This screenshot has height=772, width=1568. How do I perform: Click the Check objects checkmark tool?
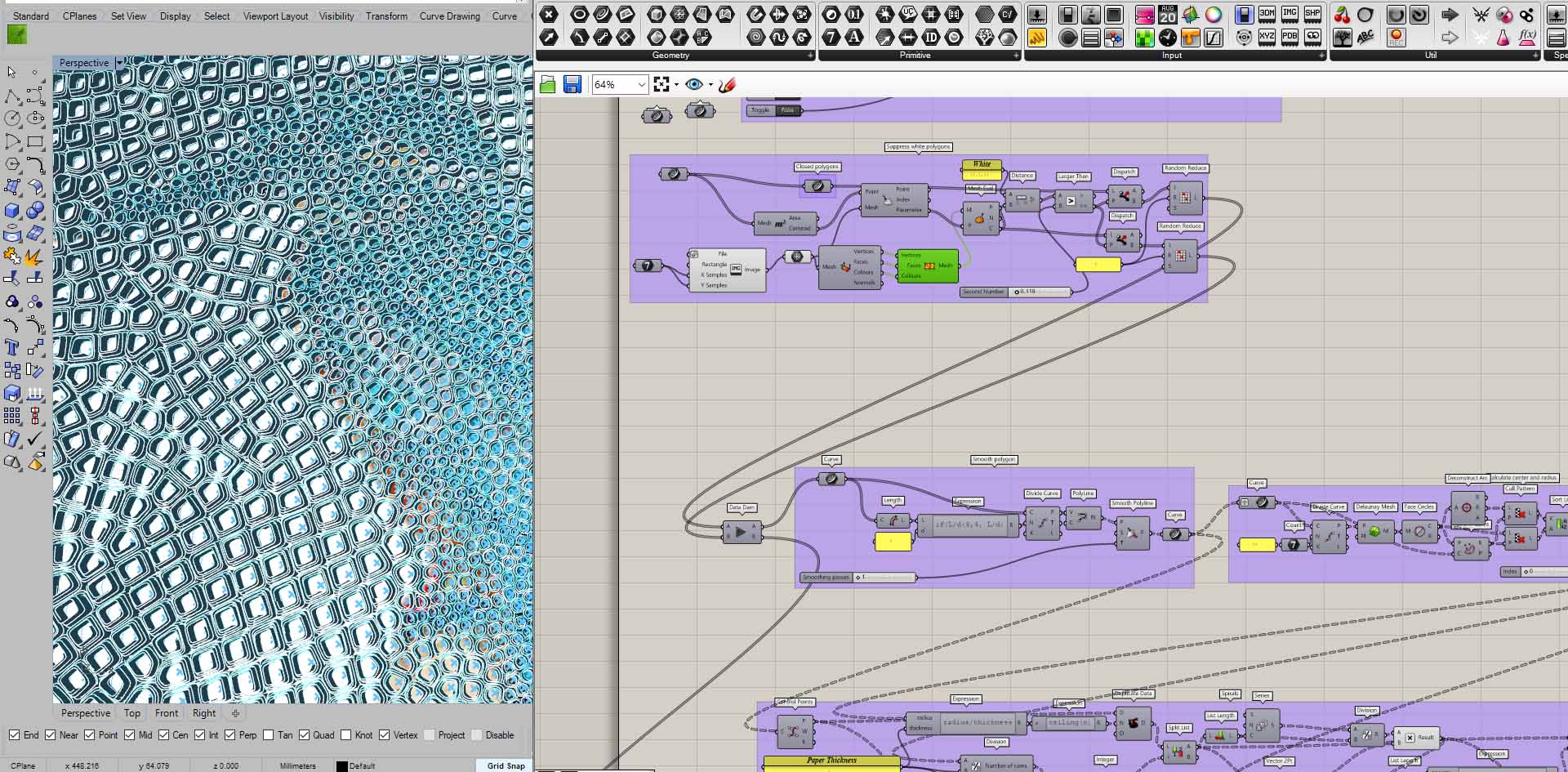point(35,440)
